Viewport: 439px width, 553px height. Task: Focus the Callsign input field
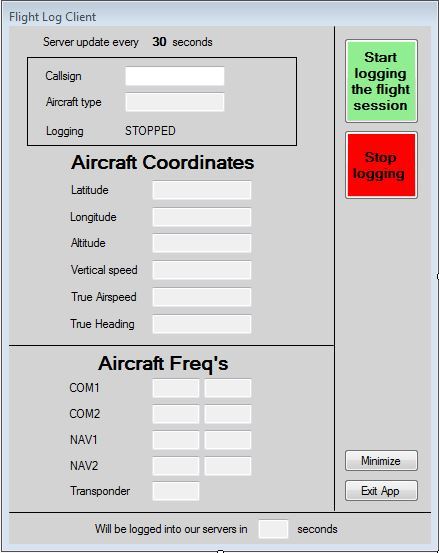tap(175, 76)
